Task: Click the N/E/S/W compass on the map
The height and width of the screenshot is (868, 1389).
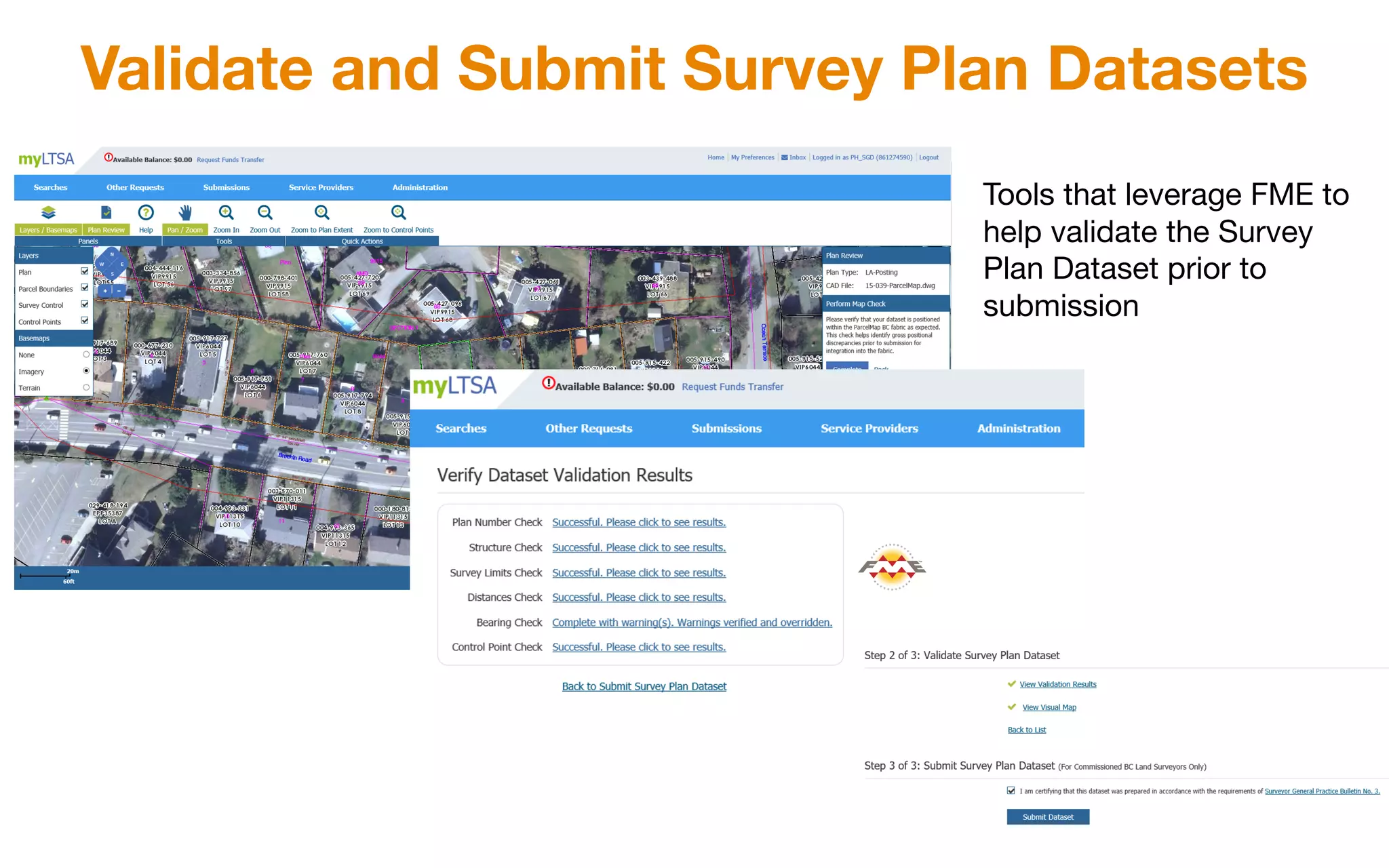Action: [x=112, y=264]
